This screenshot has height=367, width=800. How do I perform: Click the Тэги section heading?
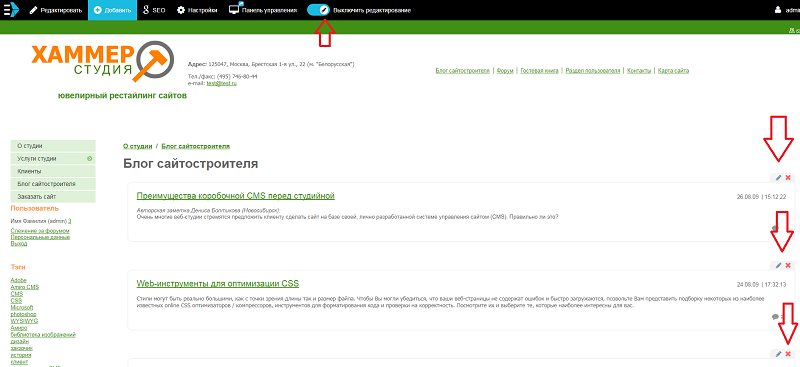(18, 267)
